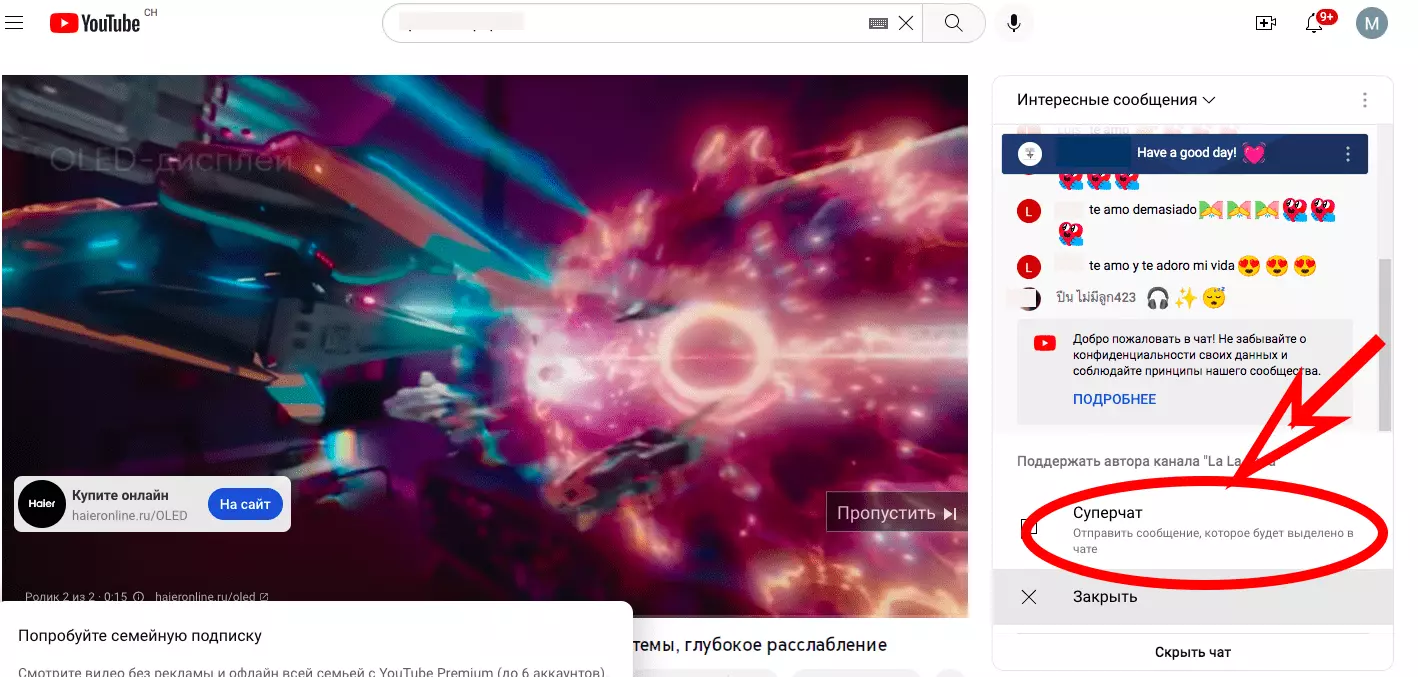Click avatar L next to te amo y te adoro
Viewport: 1418px width, 677px height.
[x=1029, y=267]
